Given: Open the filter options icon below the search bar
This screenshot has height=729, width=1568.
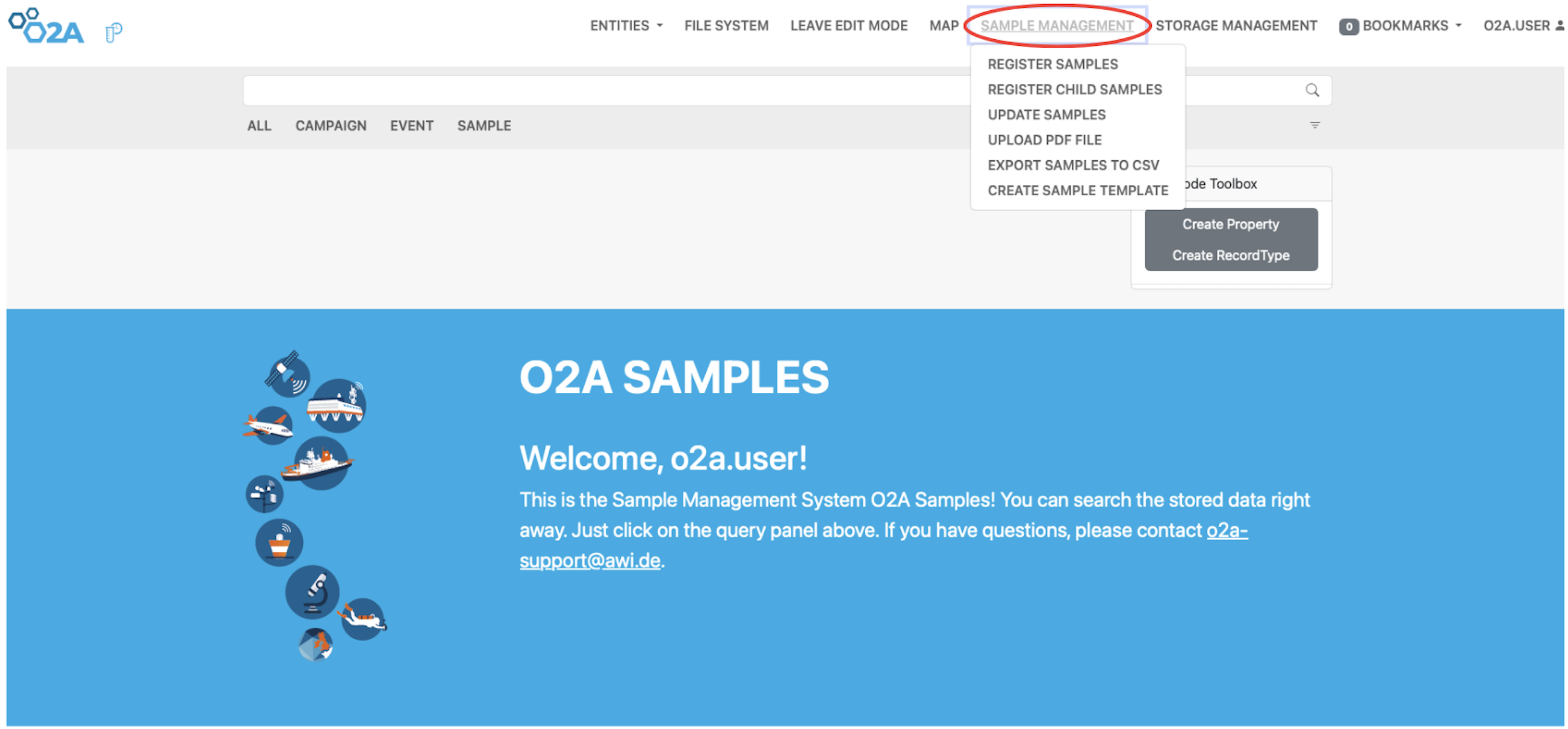Looking at the screenshot, I should tap(1314, 125).
